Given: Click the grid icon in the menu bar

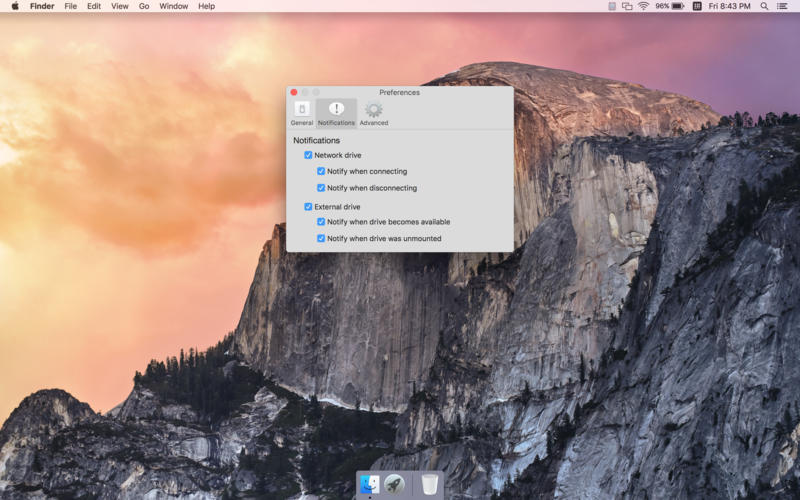Looking at the screenshot, I should (x=697, y=6).
